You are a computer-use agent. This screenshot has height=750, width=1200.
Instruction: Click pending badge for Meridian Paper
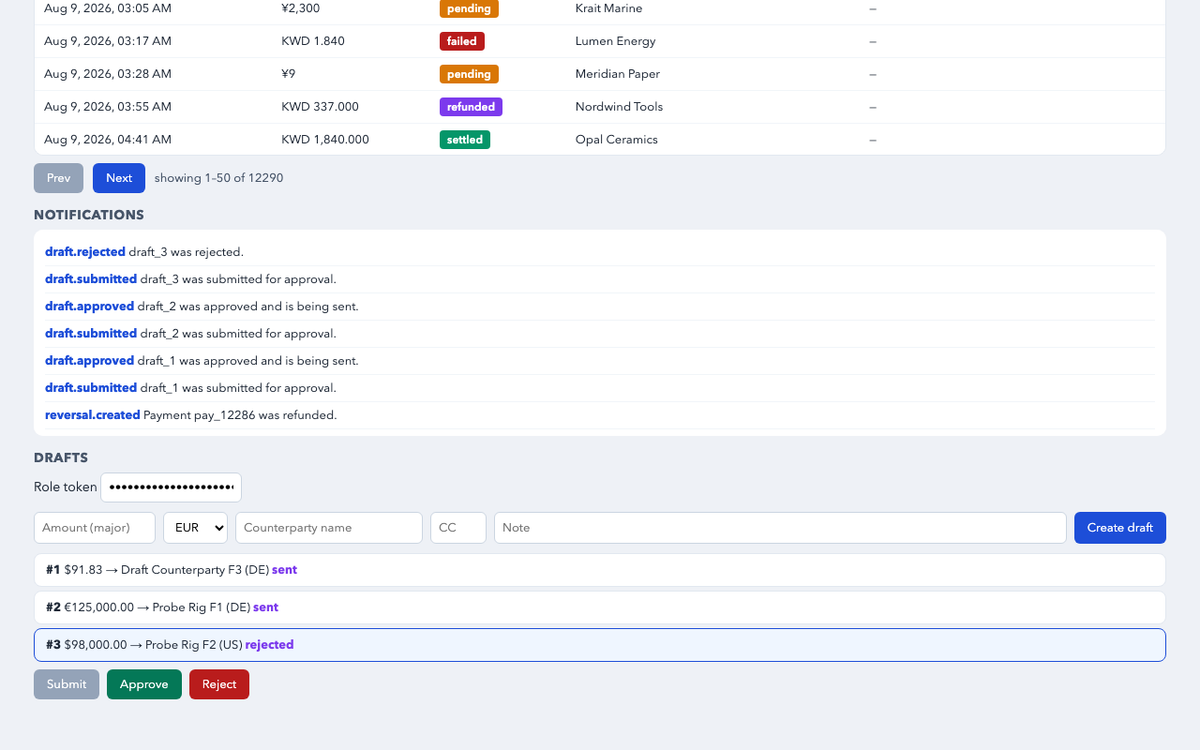[469, 74]
